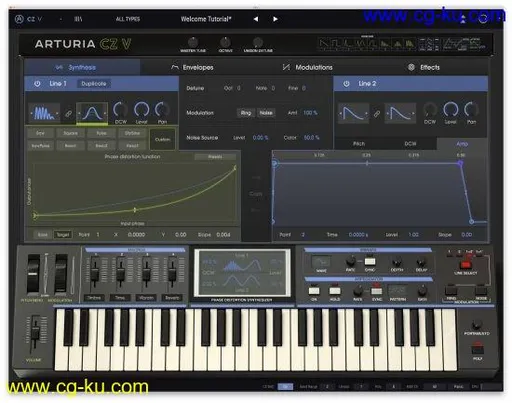Select the Square waveform button
The height and width of the screenshot is (403, 512).
point(70,133)
